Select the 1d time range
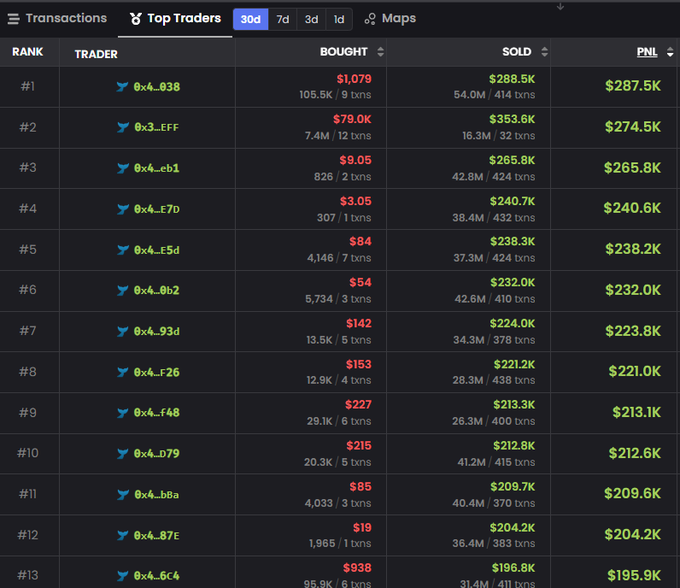This screenshot has width=680, height=588. tap(339, 19)
